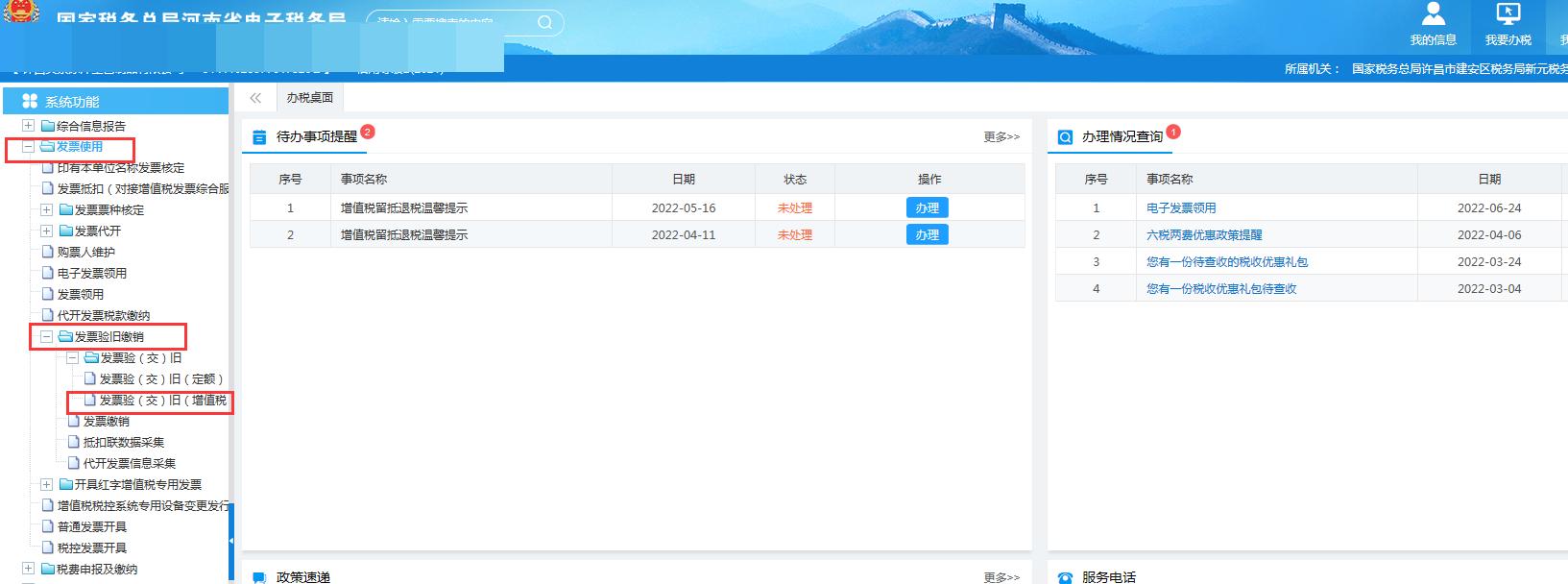The image size is (1568, 584).
Task: Open 六税两费优惠政策提醒 link
Action: tap(1204, 234)
